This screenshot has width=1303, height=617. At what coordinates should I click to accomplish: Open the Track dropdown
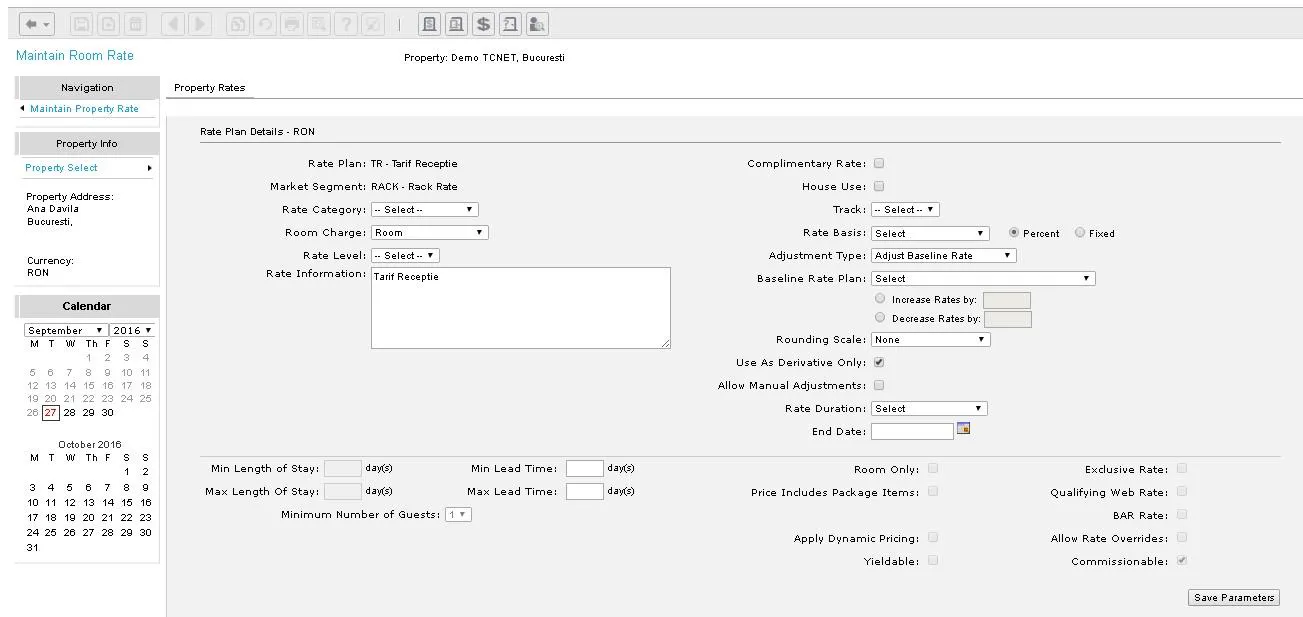pos(905,210)
